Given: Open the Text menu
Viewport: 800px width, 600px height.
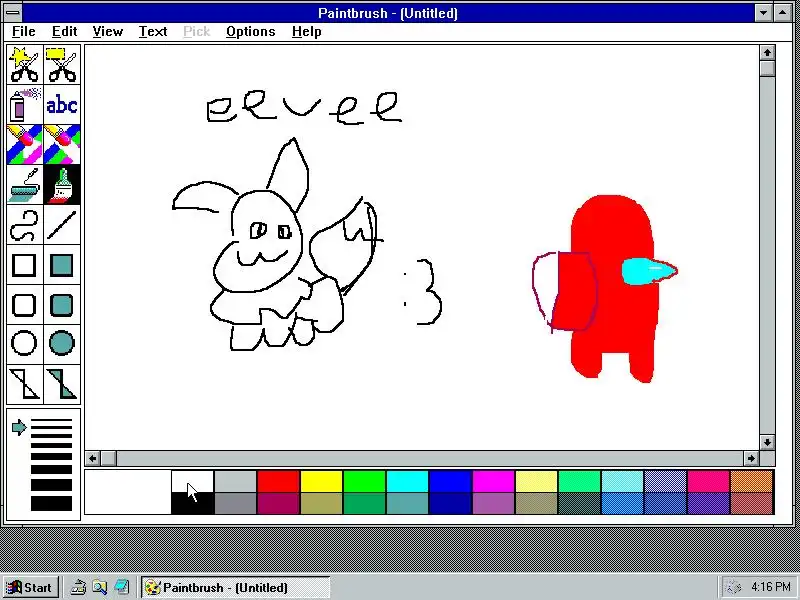Looking at the screenshot, I should pyautogui.click(x=153, y=32).
